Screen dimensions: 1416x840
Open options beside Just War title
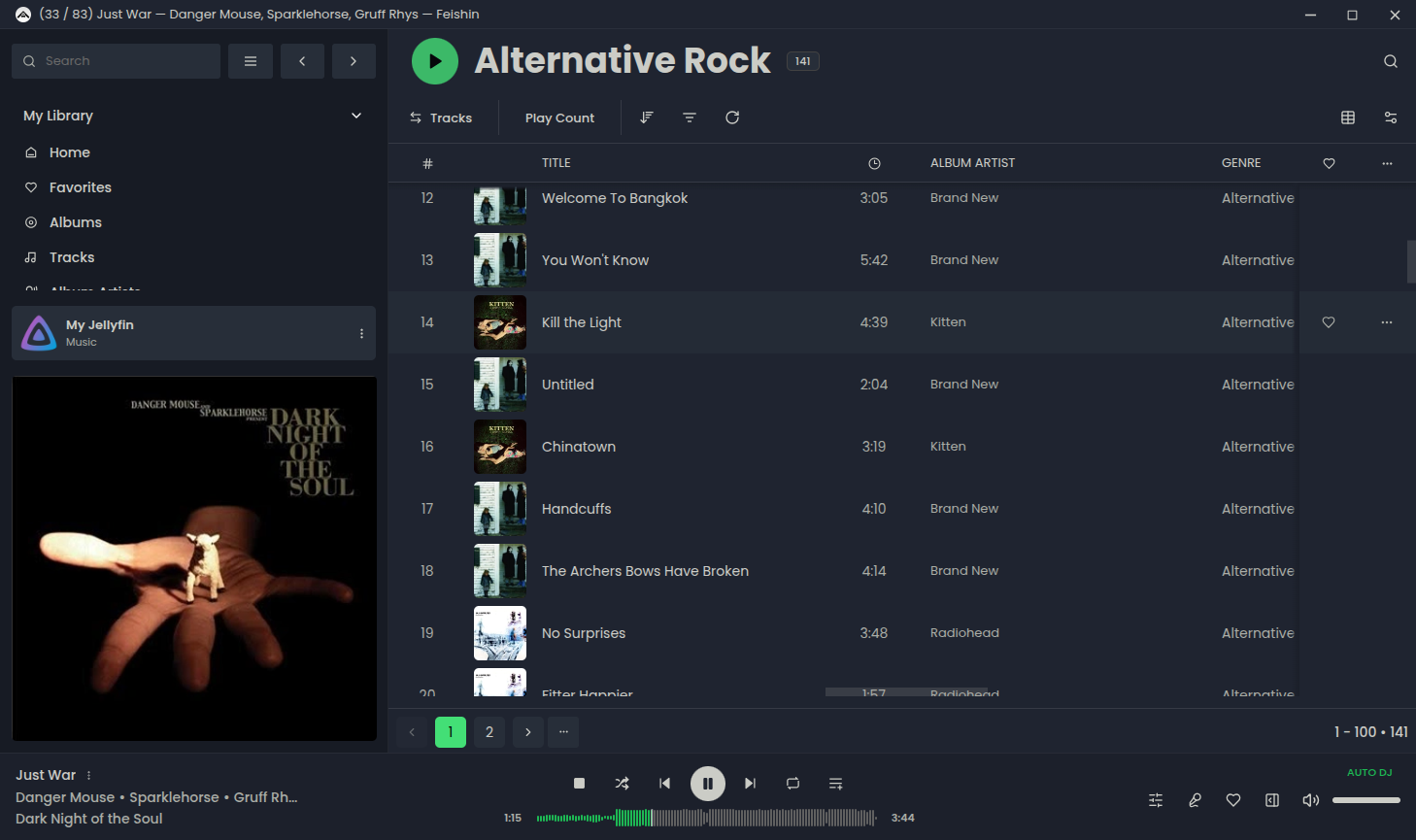88,775
